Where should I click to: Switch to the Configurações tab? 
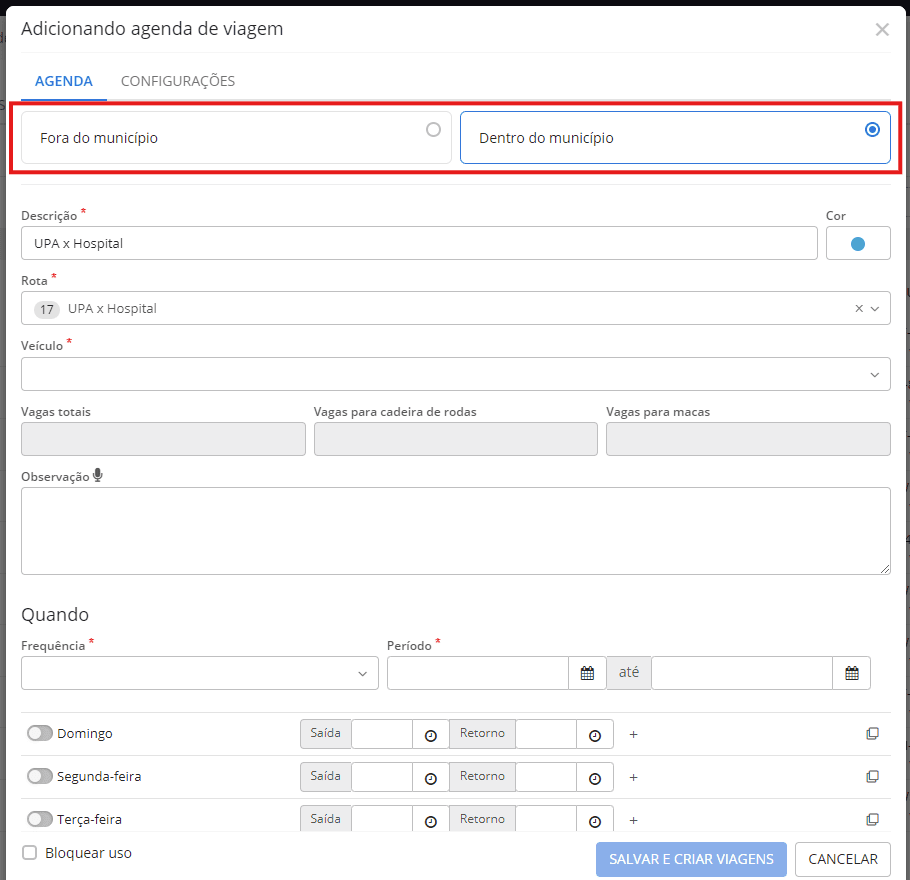178,81
